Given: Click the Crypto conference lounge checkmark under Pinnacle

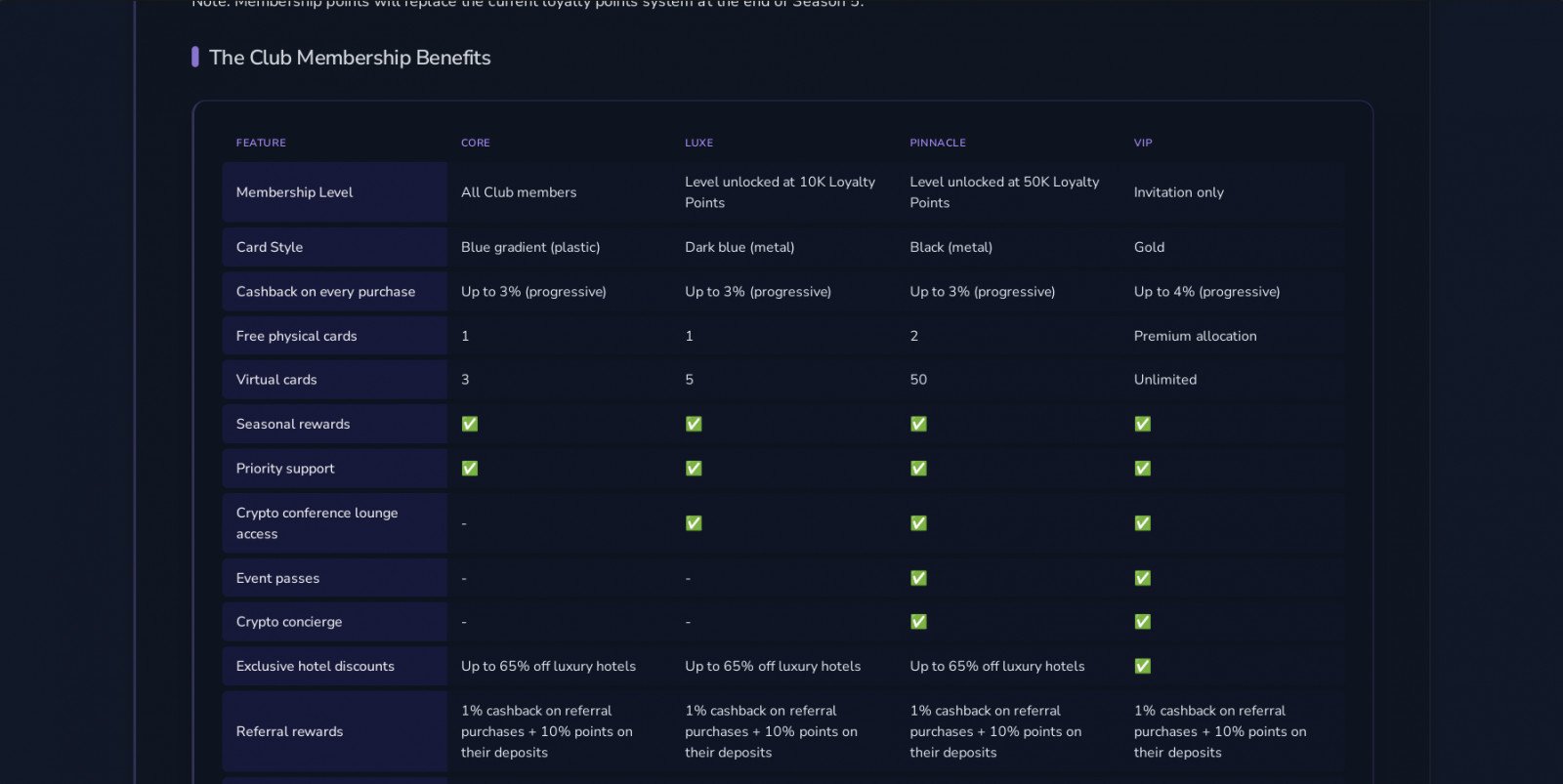Looking at the screenshot, I should pyautogui.click(x=918, y=523).
